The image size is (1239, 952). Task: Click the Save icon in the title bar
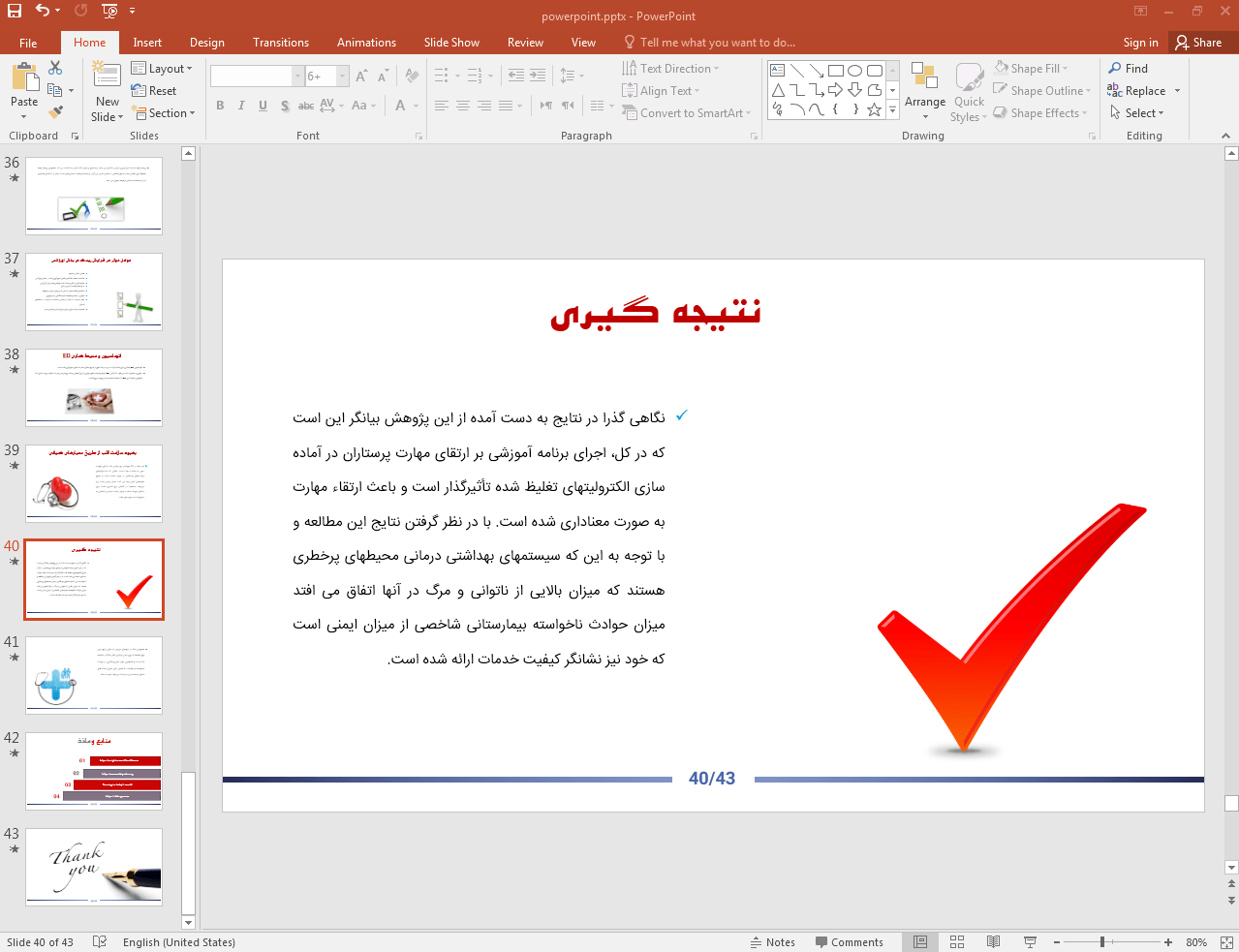(15, 11)
